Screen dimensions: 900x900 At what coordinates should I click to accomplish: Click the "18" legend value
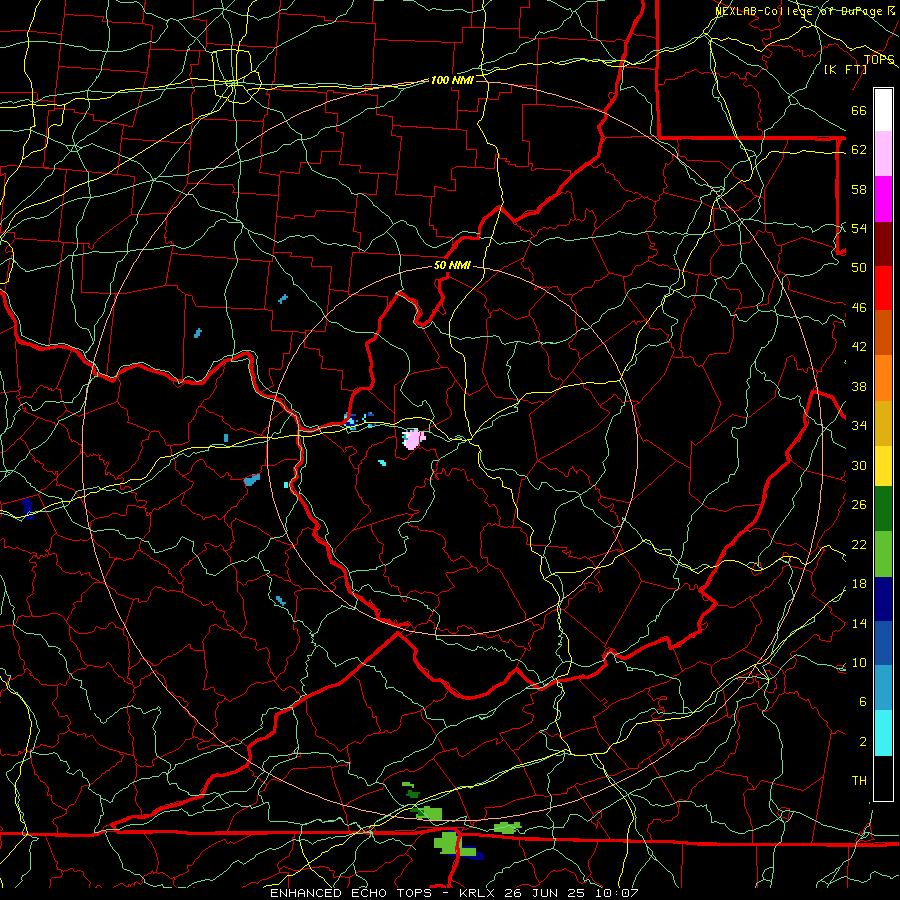(859, 583)
